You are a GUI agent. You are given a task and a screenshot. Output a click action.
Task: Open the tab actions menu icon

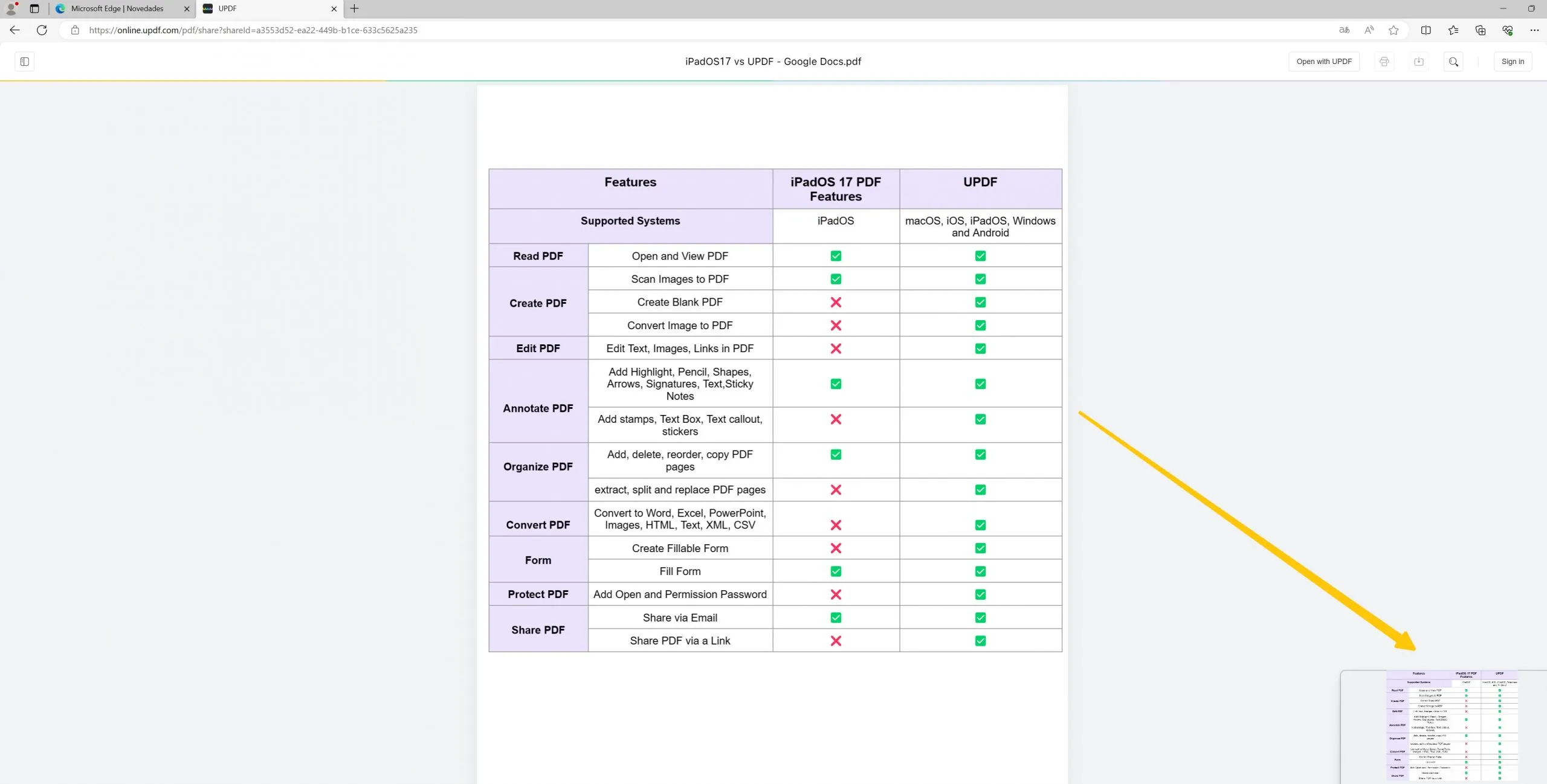click(x=34, y=8)
